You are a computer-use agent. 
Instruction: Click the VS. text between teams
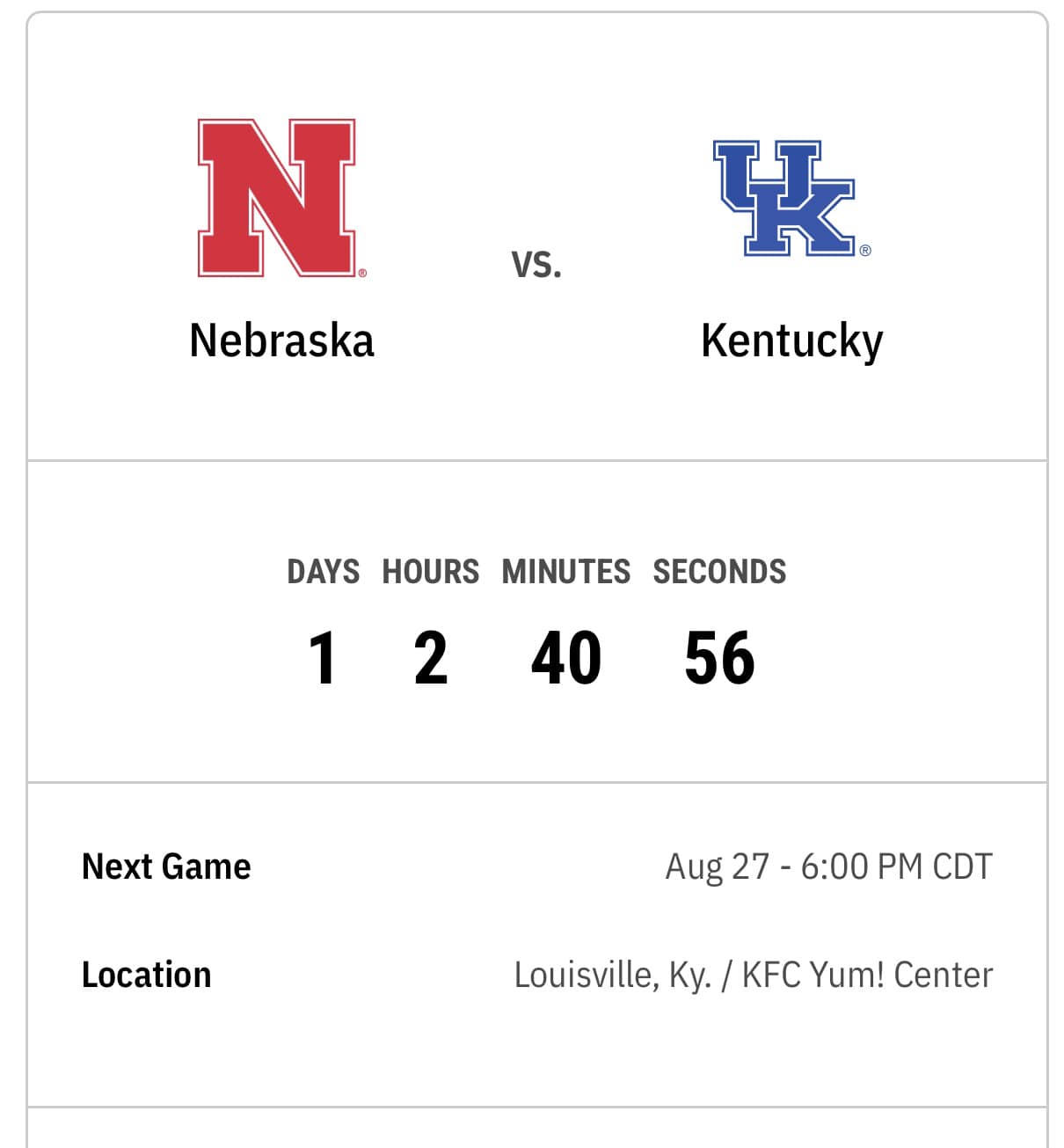click(x=536, y=265)
